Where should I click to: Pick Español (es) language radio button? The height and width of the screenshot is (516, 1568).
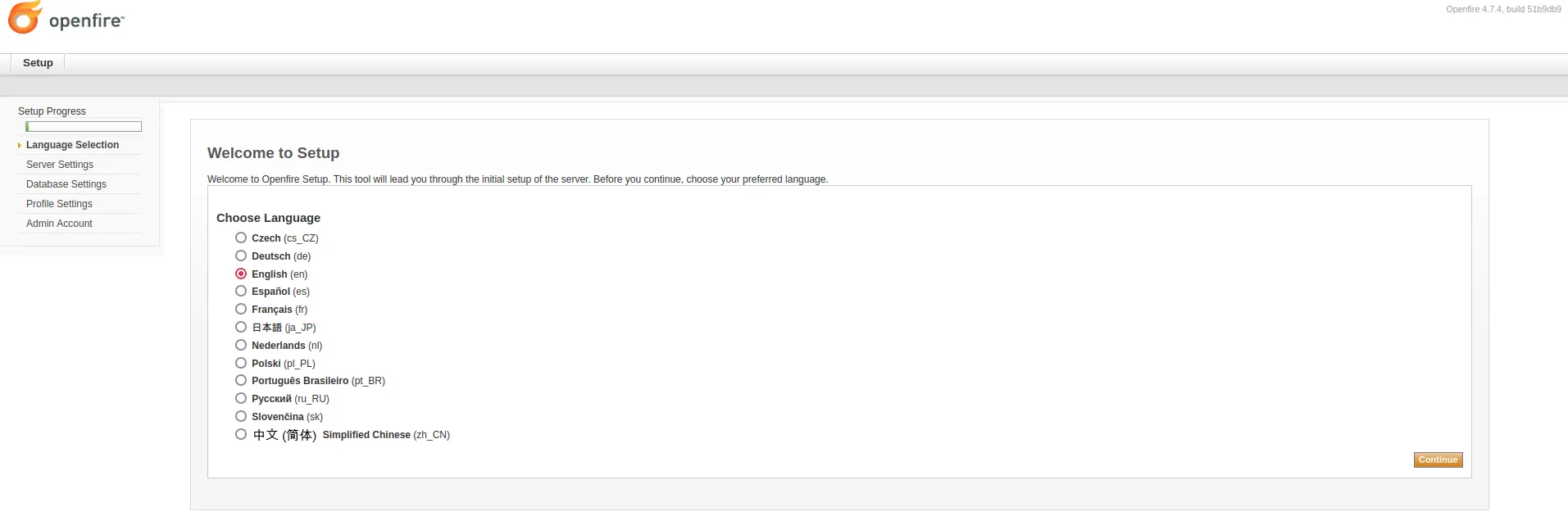pyautogui.click(x=241, y=291)
